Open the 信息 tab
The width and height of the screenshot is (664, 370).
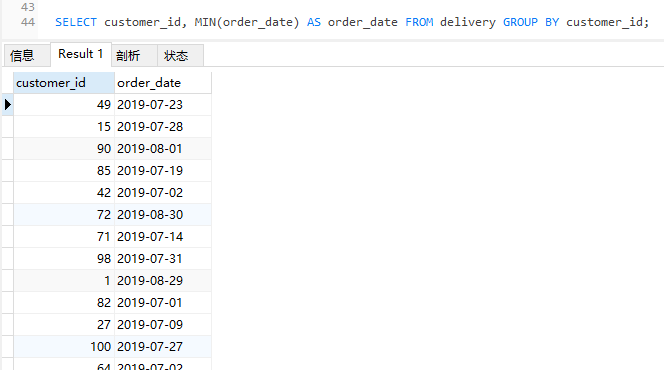(26, 55)
